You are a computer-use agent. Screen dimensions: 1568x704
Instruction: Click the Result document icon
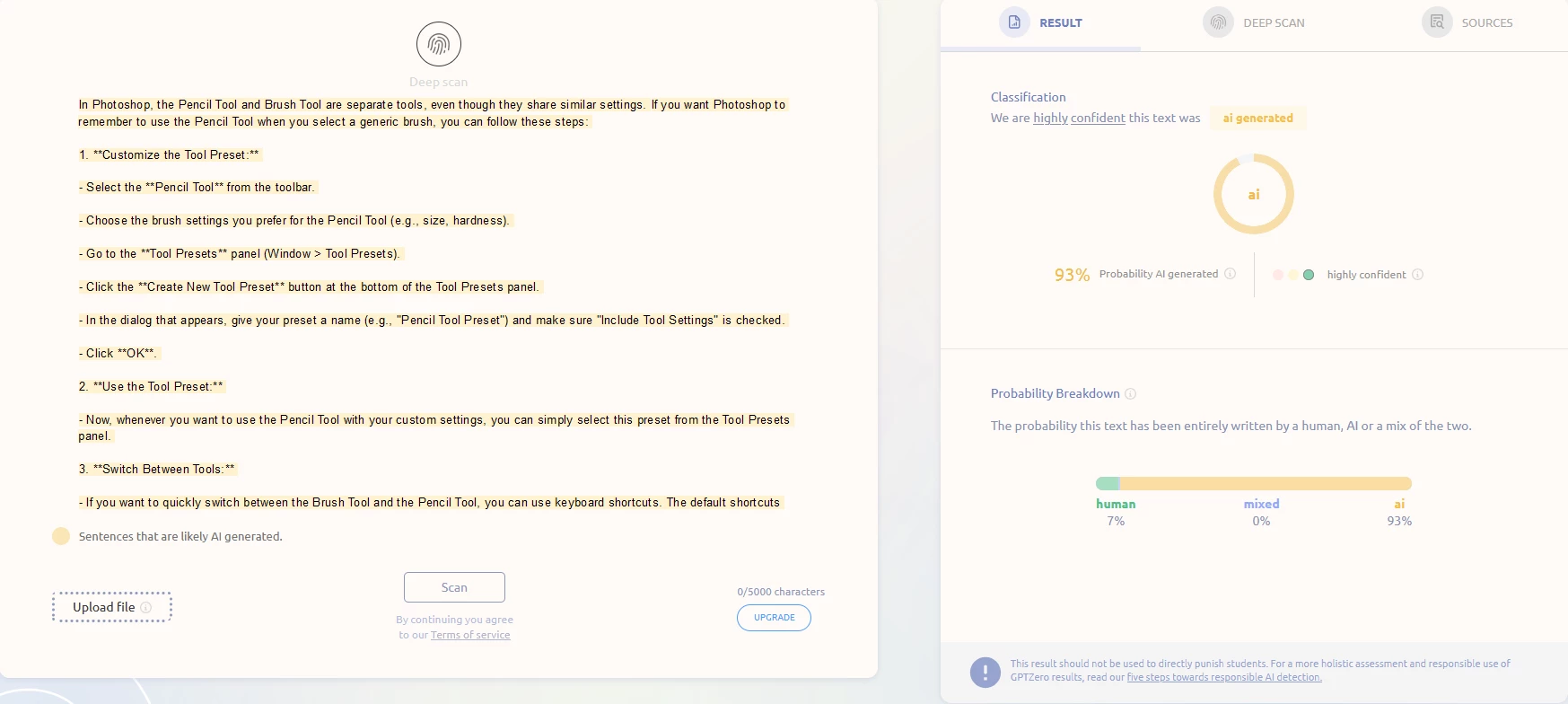pyautogui.click(x=1014, y=22)
